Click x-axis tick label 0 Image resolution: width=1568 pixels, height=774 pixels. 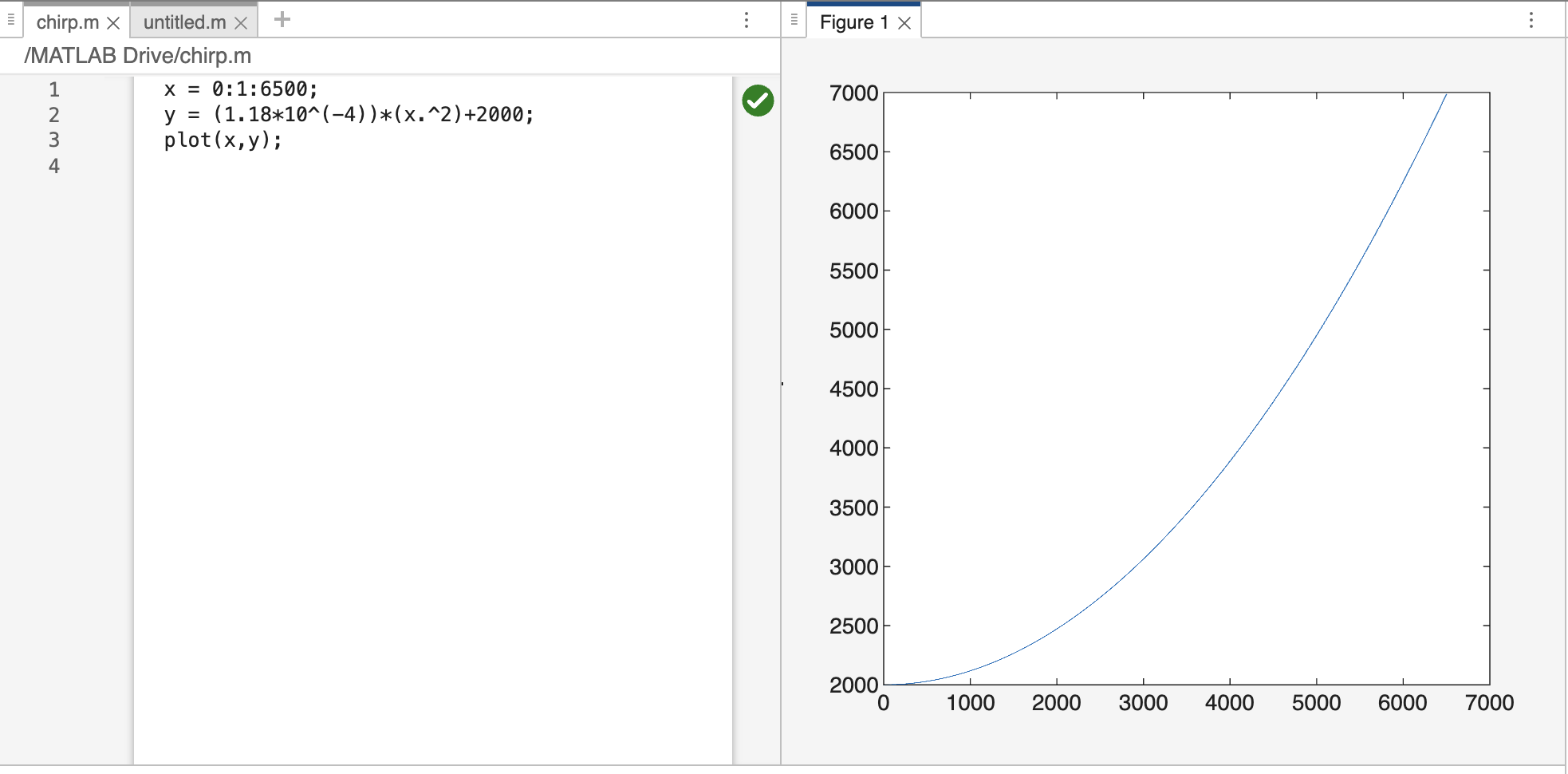pyautogui.click(x=884, y=703)
